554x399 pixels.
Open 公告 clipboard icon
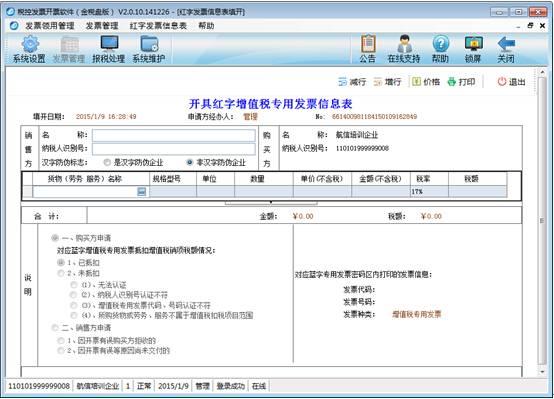tap(368, 43)
